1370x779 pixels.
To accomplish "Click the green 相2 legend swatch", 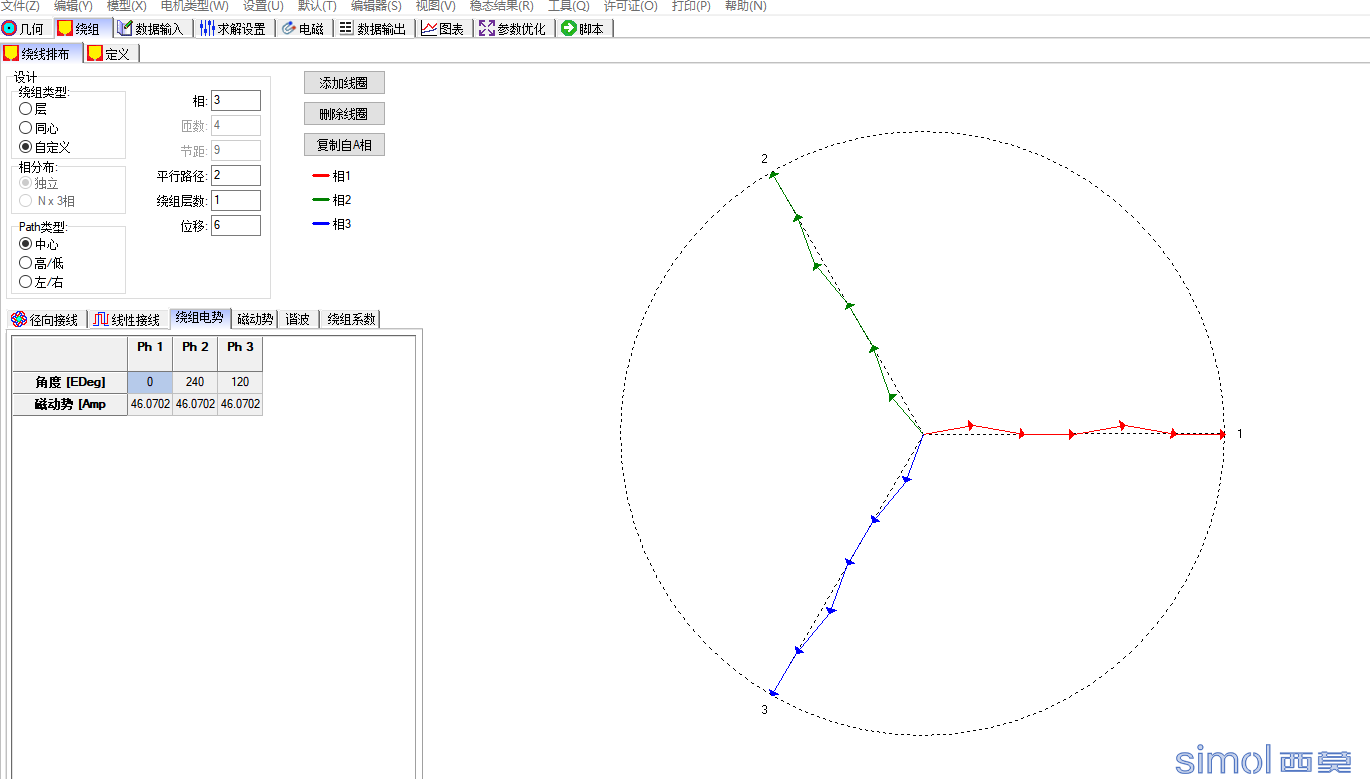I will tap(320, 200).
